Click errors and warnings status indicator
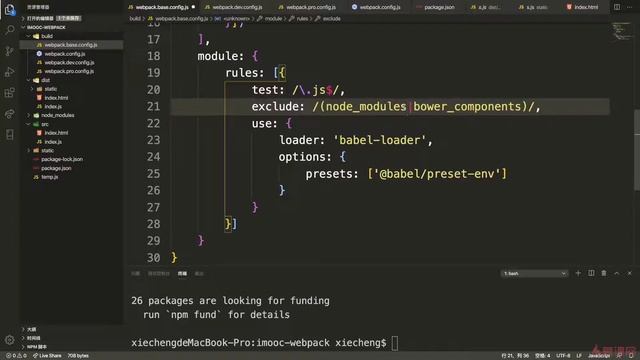 (16, 356)
